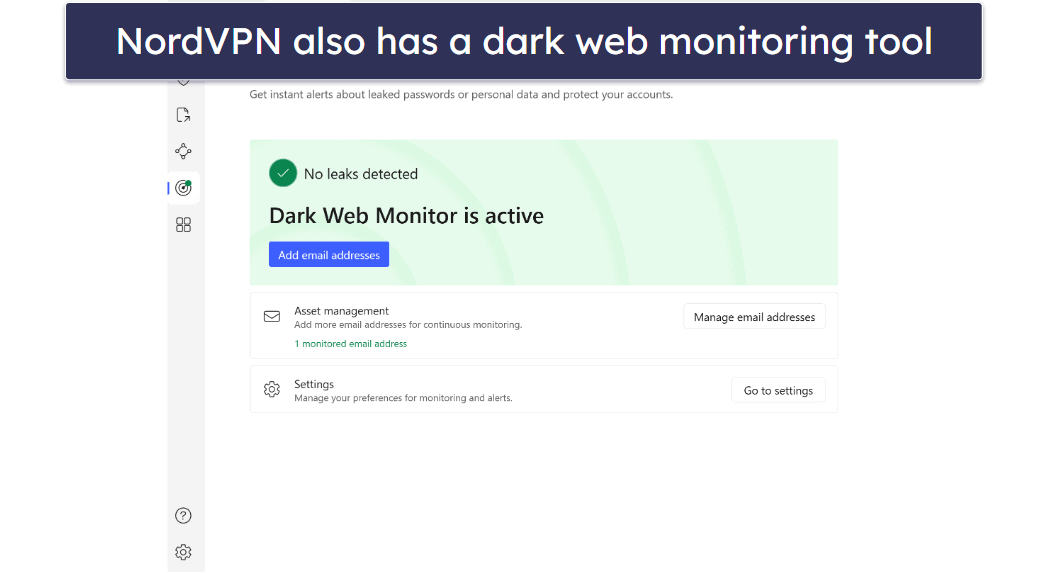
Task: Click the No leaks detected status text
Action: (361, 174)
